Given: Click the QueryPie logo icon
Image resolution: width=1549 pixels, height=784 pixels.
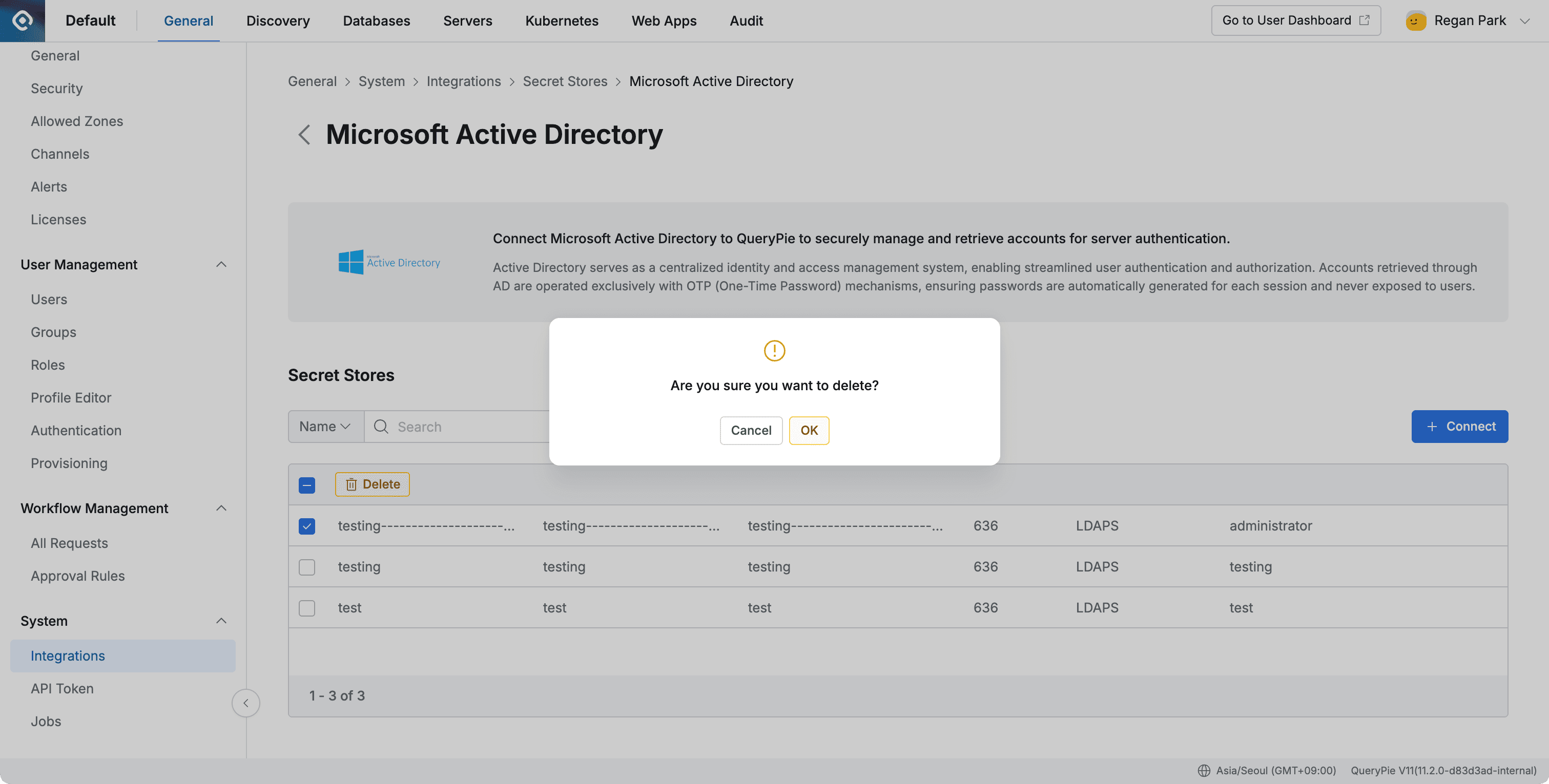Looking at the screenshot, I should 22,20.
